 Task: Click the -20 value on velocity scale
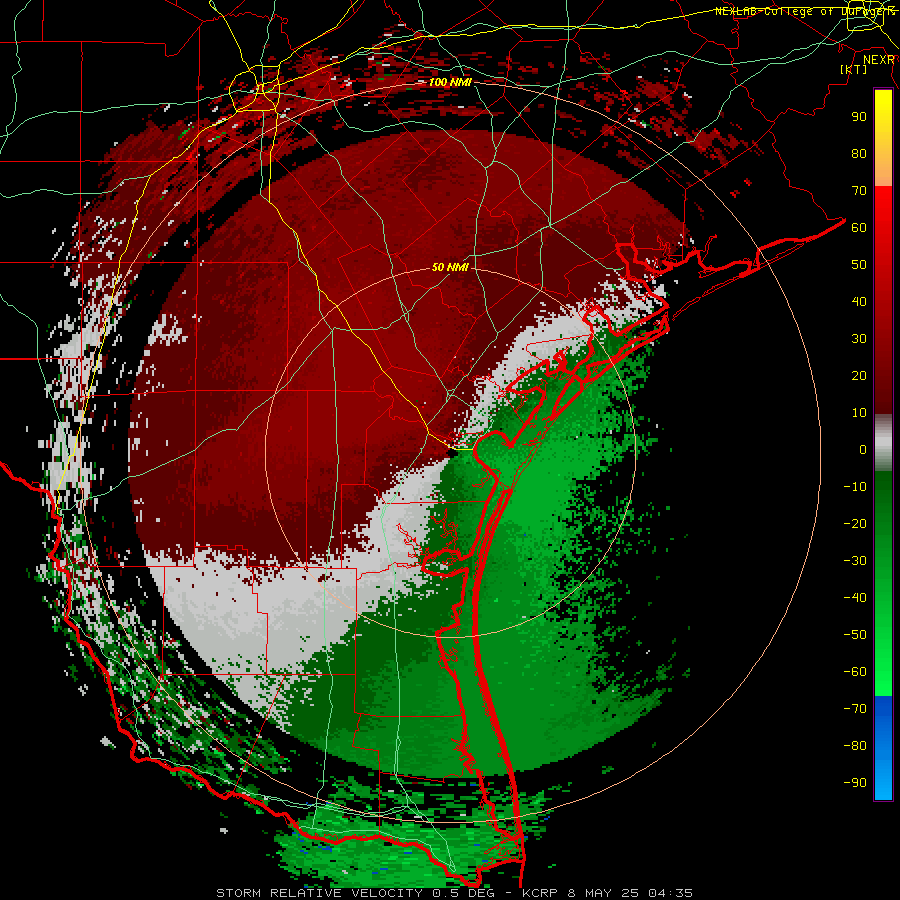(x=855, y=523)
